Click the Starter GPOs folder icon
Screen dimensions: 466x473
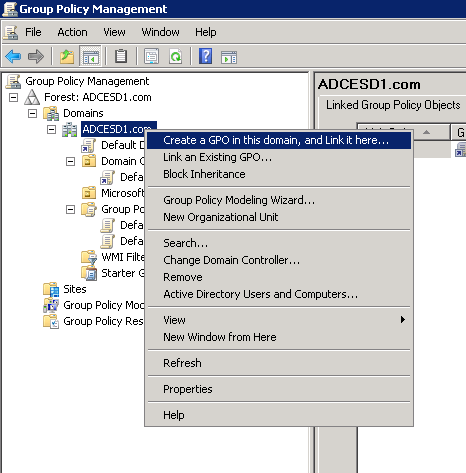tap(89, 273)
